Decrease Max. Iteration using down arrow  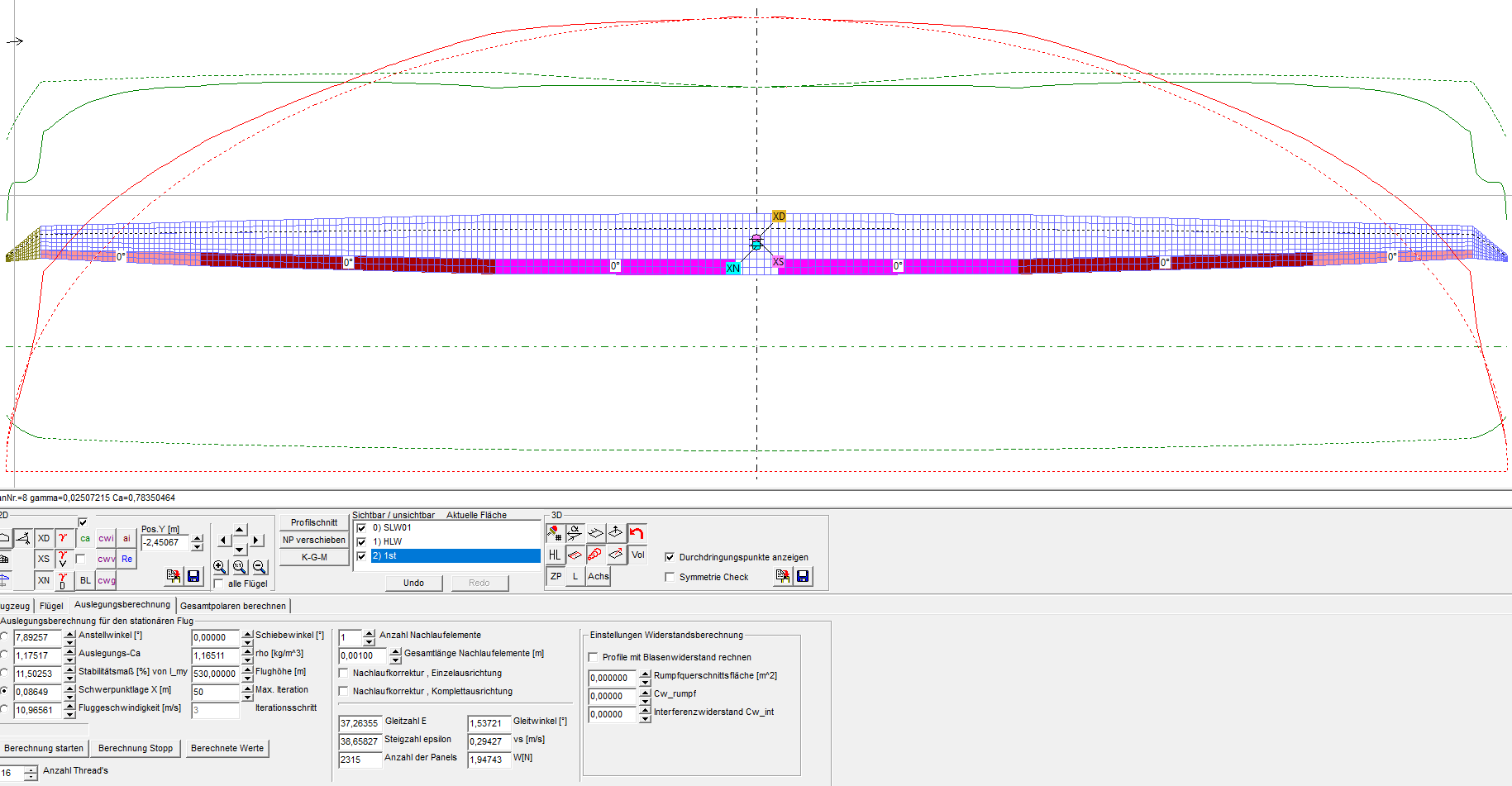[x=247, y=696]
